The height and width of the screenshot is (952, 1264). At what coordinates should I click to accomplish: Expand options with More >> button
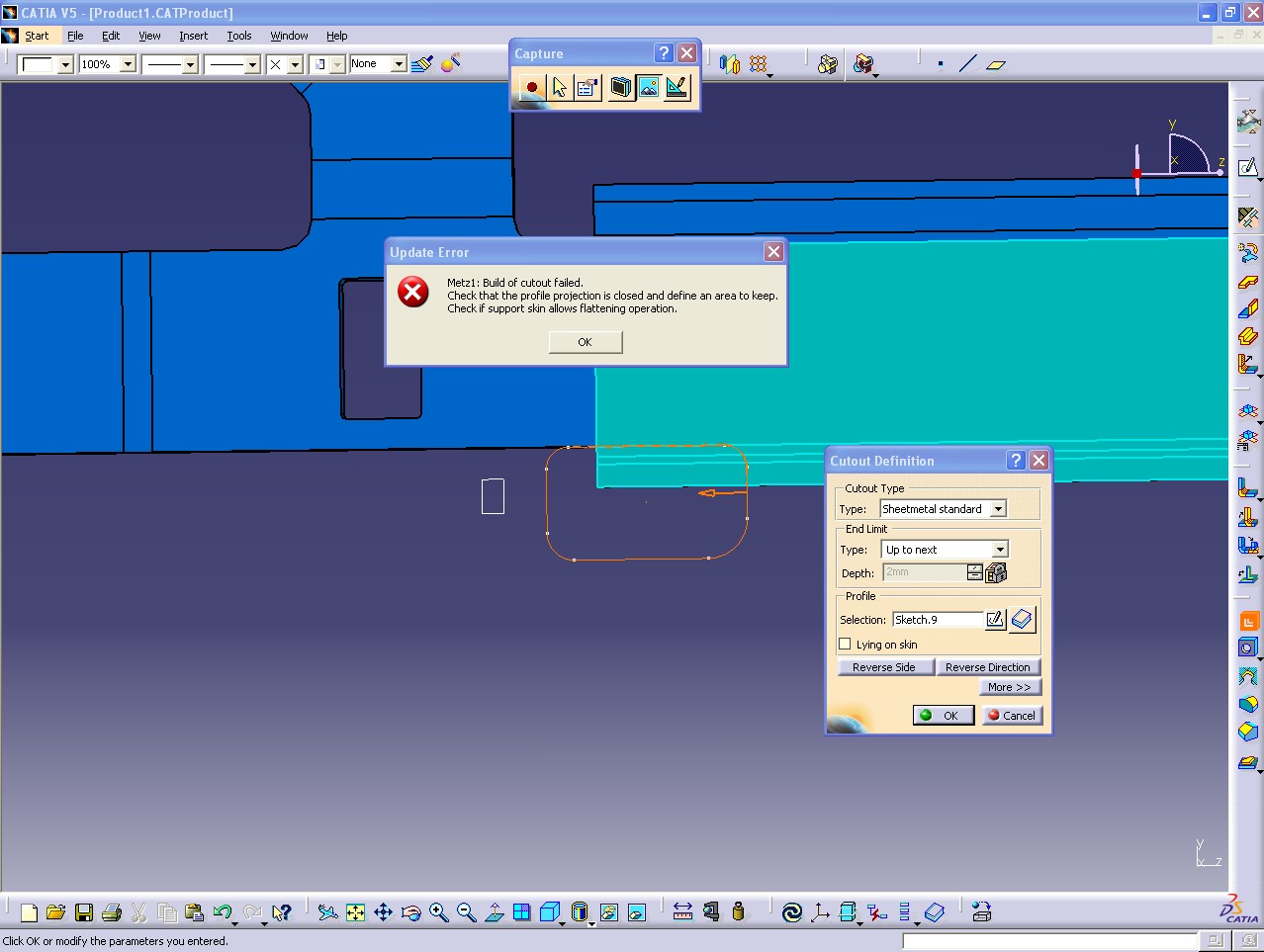(x=1010, y=687)
